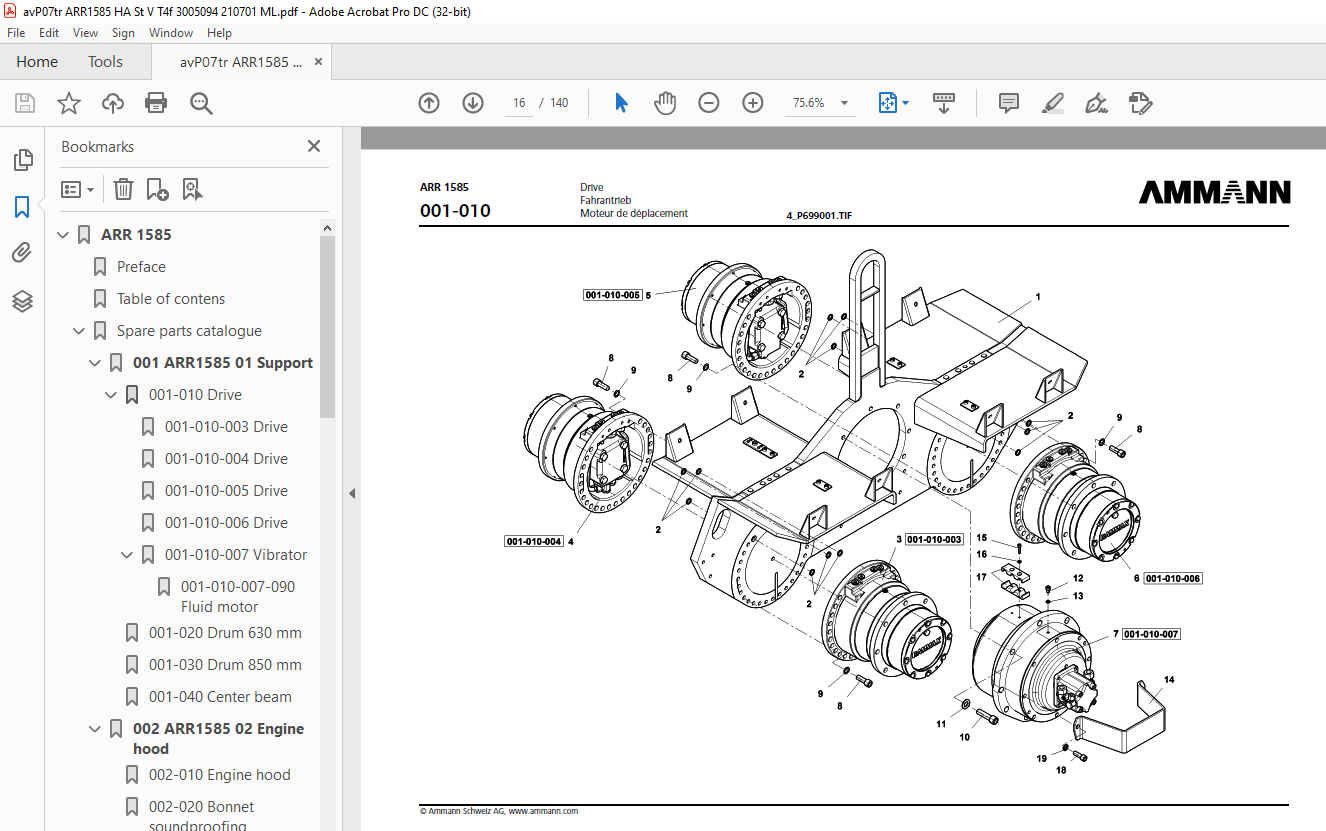Viewport: 1326px width, 831px height.
Task: Open the sign document tool
Action: (x=1096, y=103)
